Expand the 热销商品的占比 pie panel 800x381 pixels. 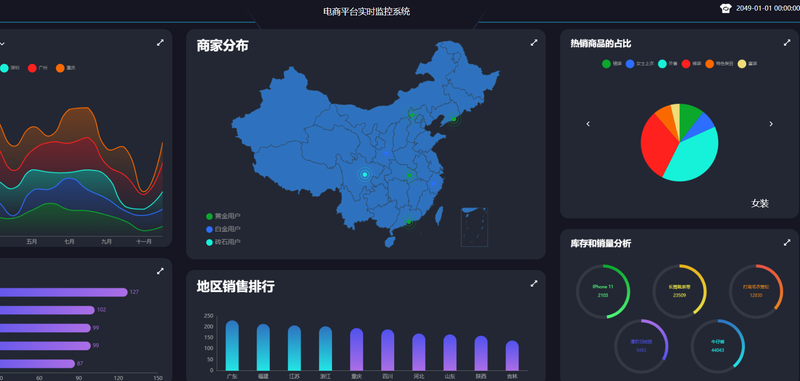(x=787, y=43)
